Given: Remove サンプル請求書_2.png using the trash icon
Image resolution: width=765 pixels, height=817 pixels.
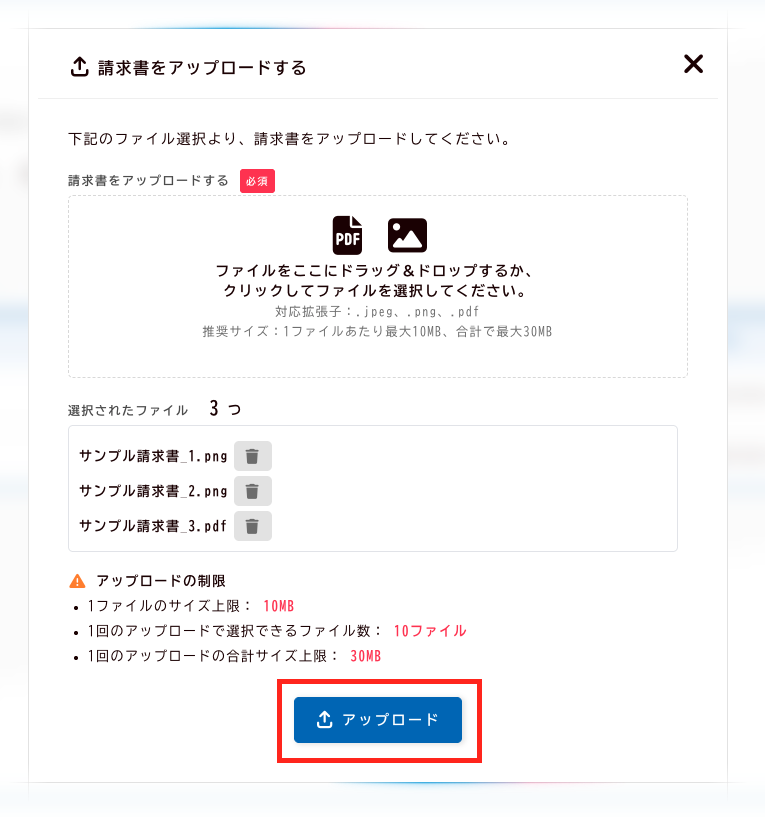Looking at the screenshot, I should pyautogui.click(x=253, y=491).
